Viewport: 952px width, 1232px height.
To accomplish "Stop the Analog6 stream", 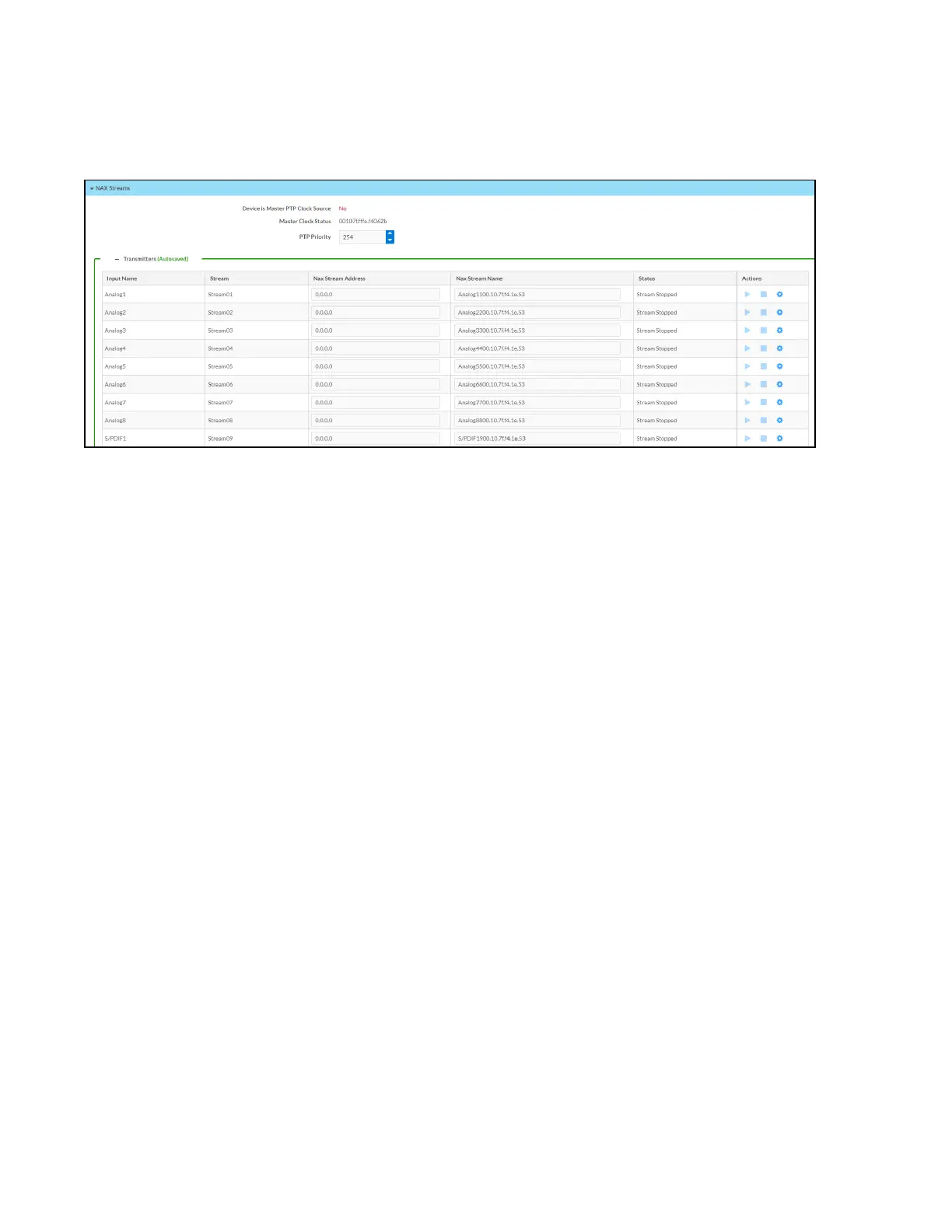I will coord(764,384).
